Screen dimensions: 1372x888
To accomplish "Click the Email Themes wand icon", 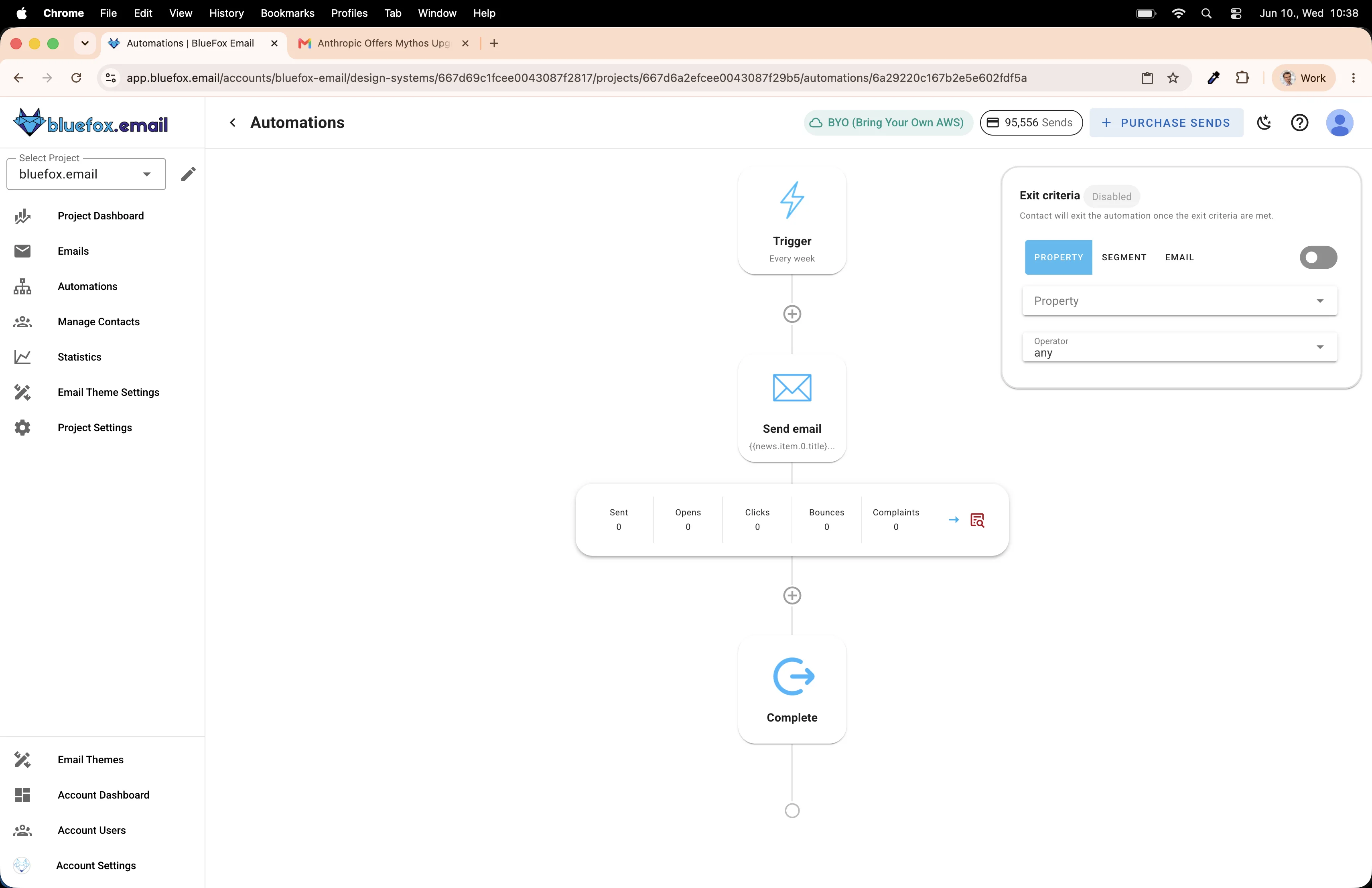I will tap(22, 760).
